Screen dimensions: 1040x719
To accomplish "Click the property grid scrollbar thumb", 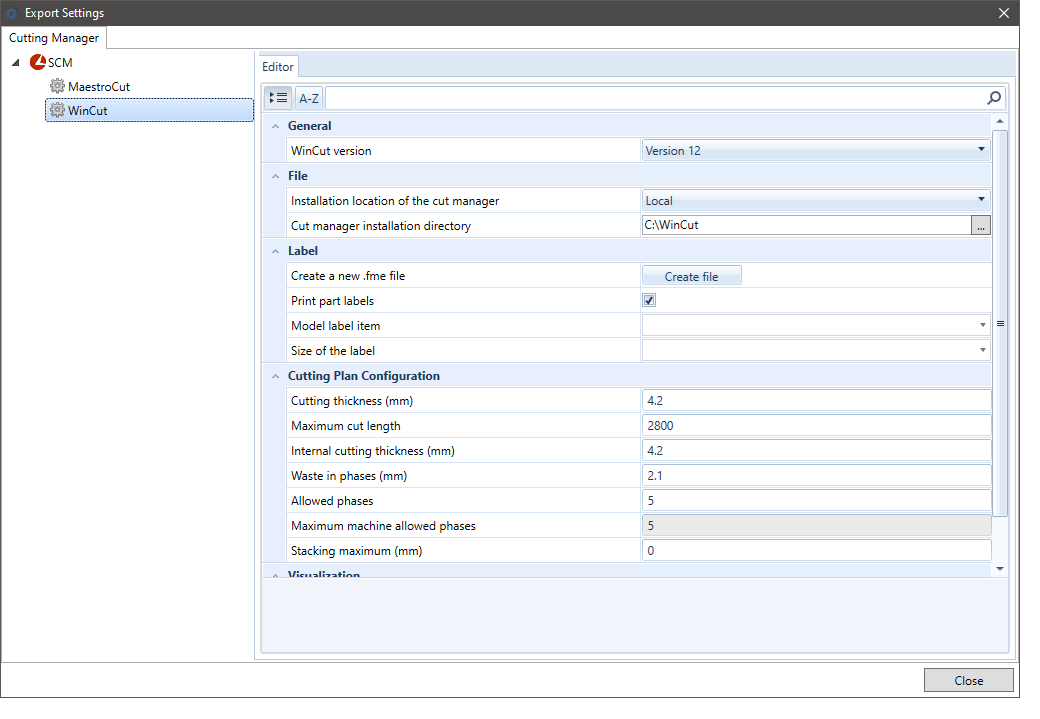I will click(x=1000, y=323).
